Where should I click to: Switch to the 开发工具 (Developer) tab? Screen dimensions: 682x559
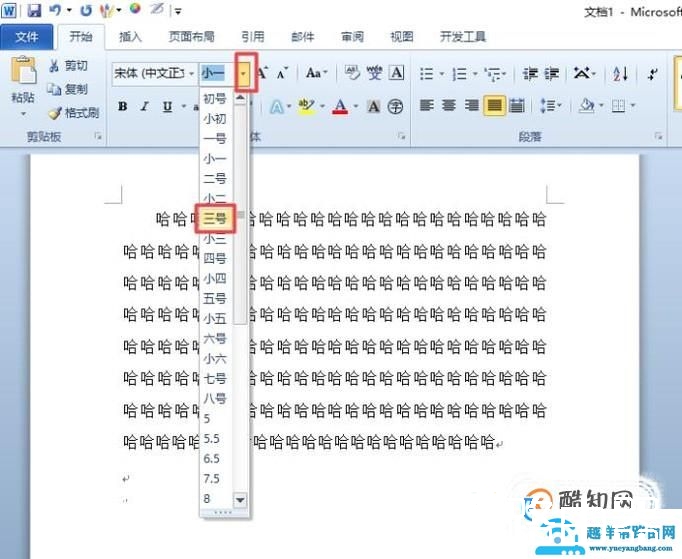tap(462, 37)
